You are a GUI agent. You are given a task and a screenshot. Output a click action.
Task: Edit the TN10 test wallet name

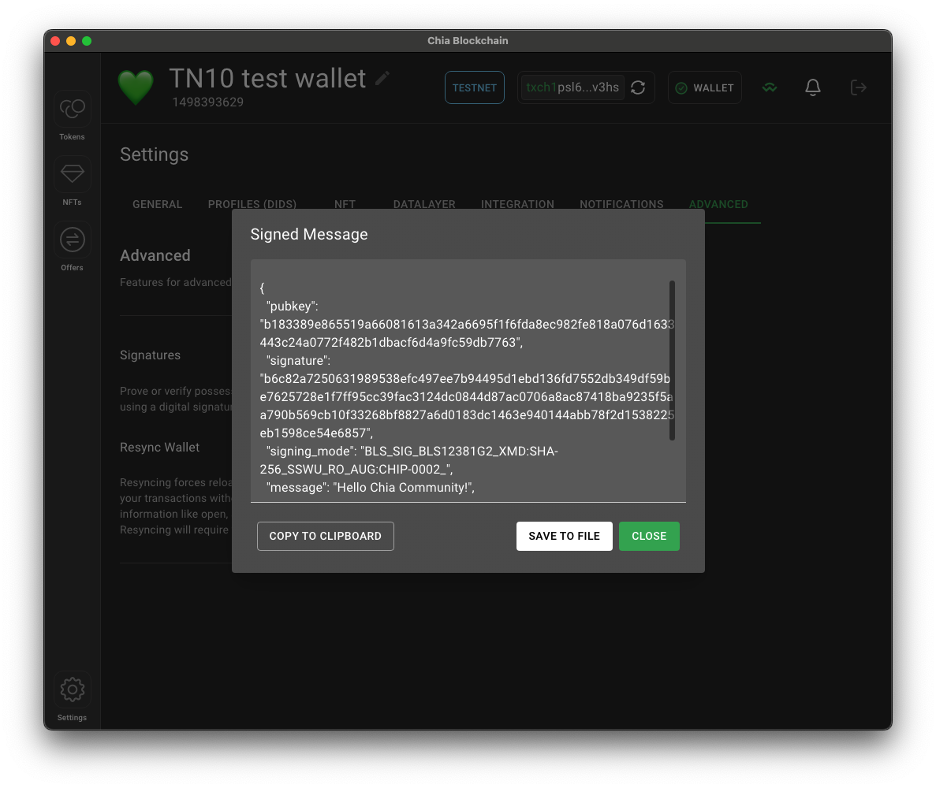click(x=383, y=78)
